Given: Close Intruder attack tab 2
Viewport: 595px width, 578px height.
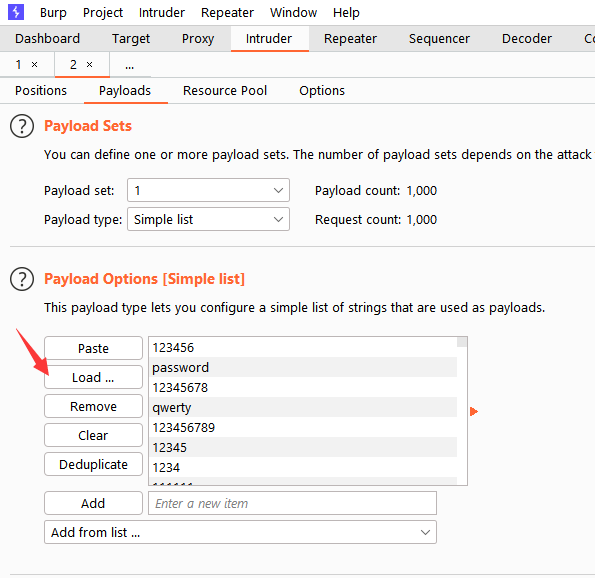Looking at the screenshot, I should tap(90, 65).
